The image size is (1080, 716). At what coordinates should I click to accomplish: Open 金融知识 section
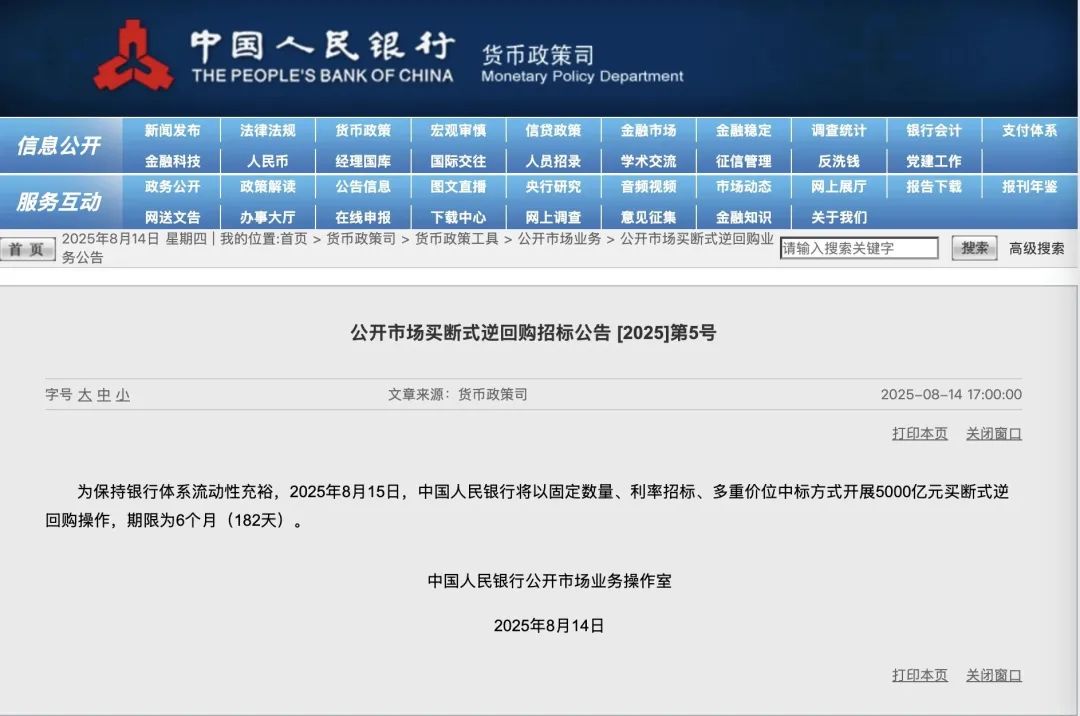pos(743,218)
